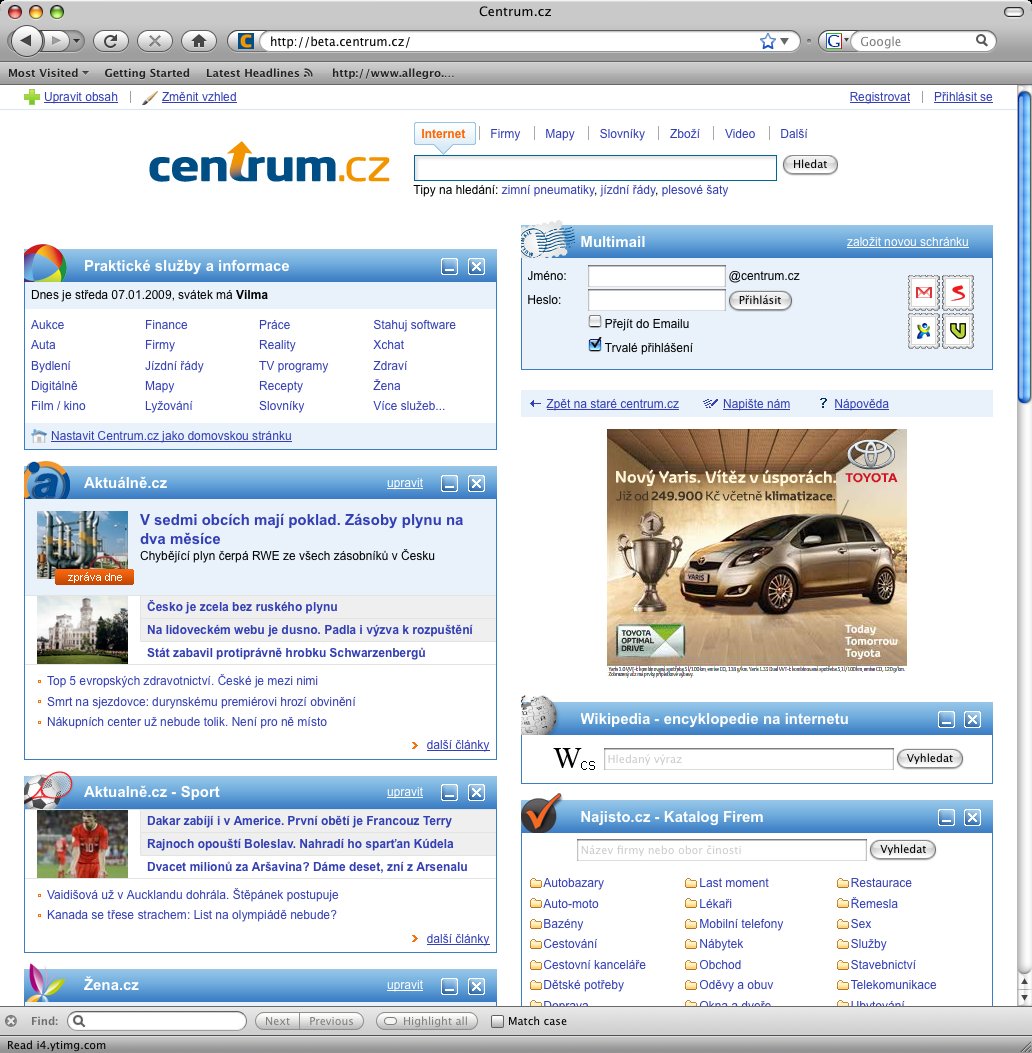This screenshot has width=1032, height=1053.
Task: Uncheck the Trvalé přihlášení checkbox
Action: pos(594,345)
